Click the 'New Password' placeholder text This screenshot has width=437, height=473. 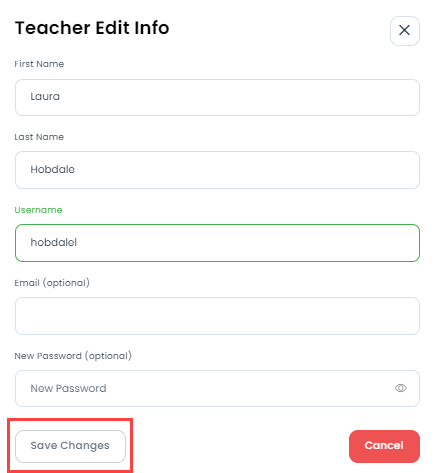click(68, 388)
